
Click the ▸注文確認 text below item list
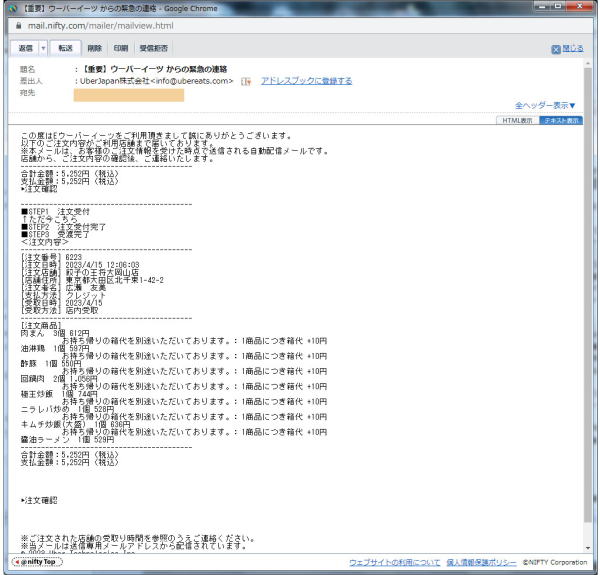pos(39,500)
